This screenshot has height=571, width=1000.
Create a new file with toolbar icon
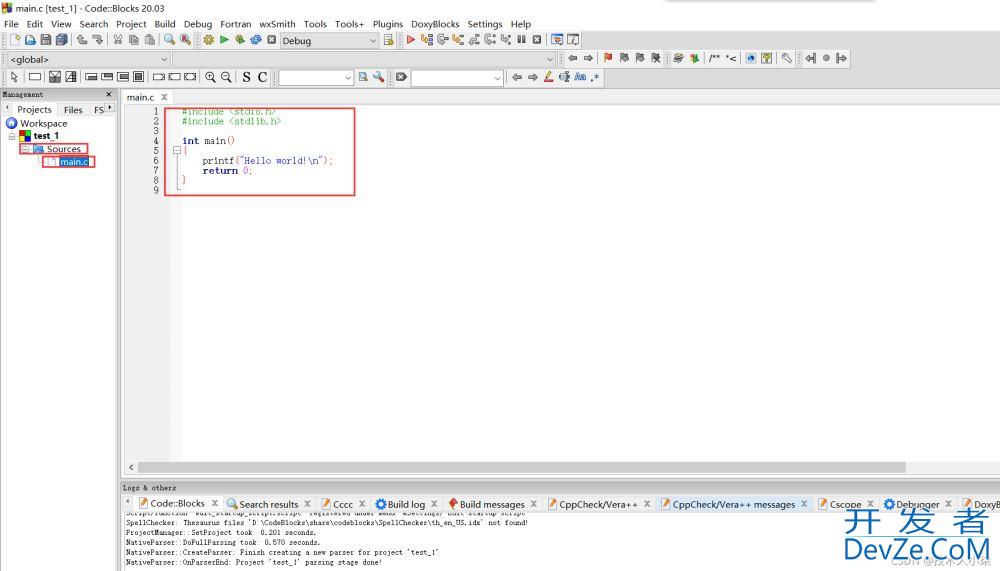click(x=15, y=40)
